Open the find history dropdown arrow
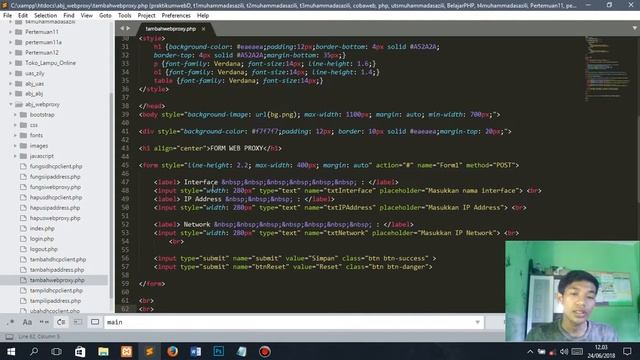Screen dimensions: 640x360 [477, 322]
